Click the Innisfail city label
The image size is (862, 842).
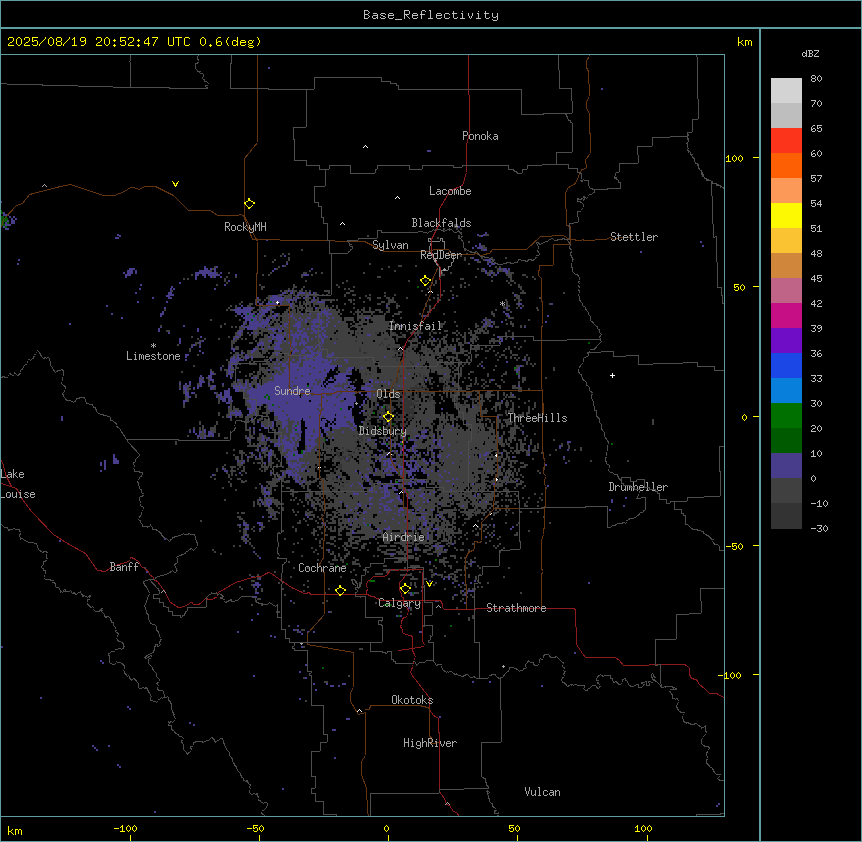pos(416,326)
